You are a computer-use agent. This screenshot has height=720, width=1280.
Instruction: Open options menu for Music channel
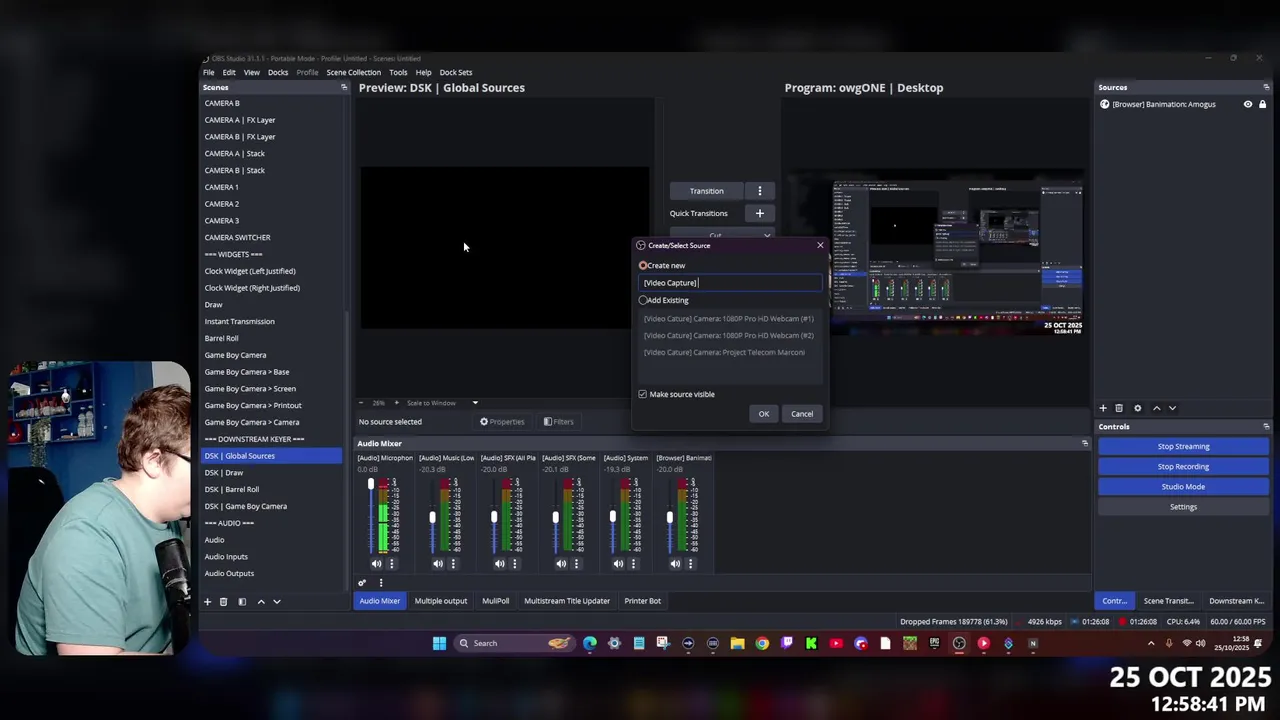pos(453,564)
